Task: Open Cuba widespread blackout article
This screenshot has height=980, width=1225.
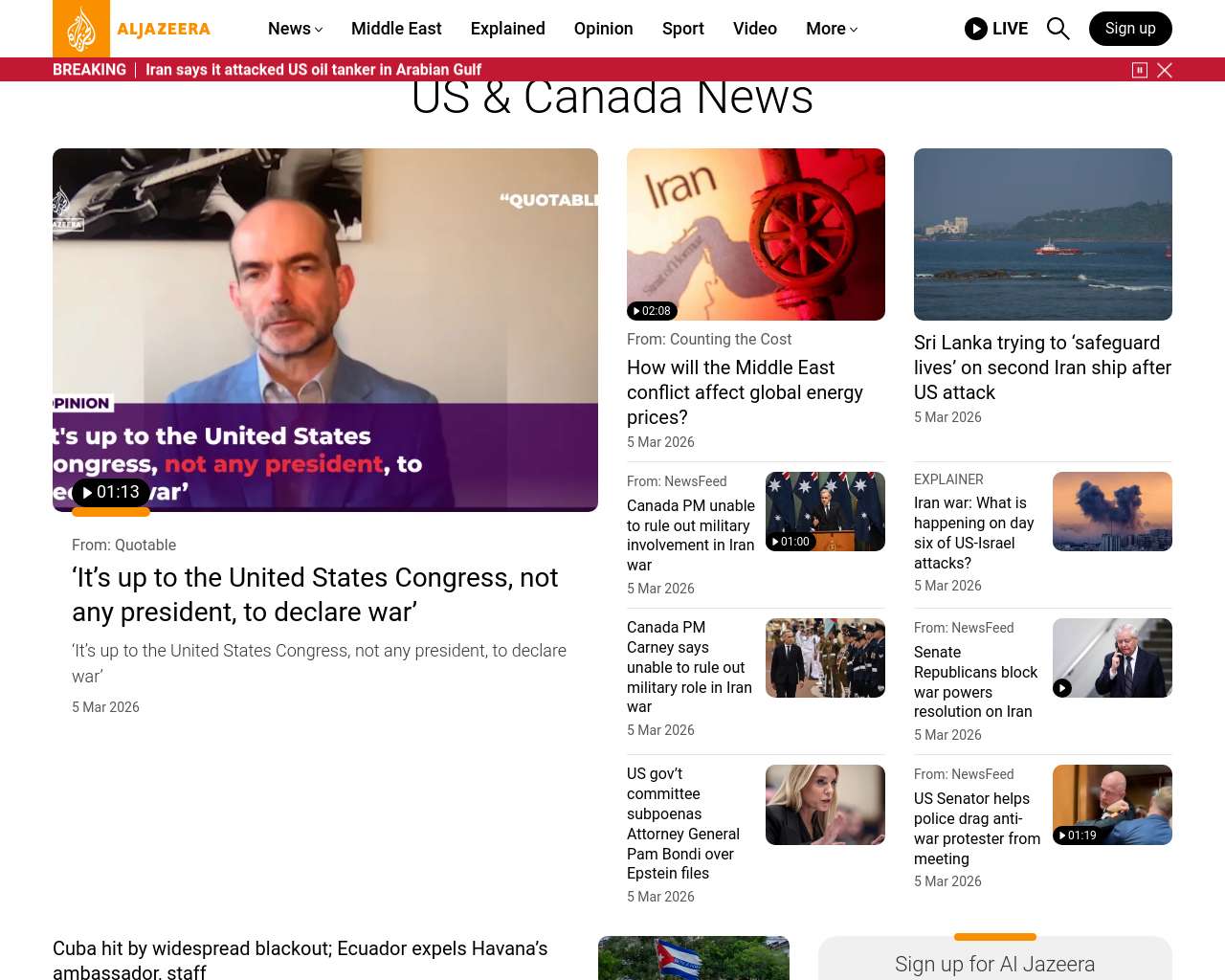Action: [301, 959]
